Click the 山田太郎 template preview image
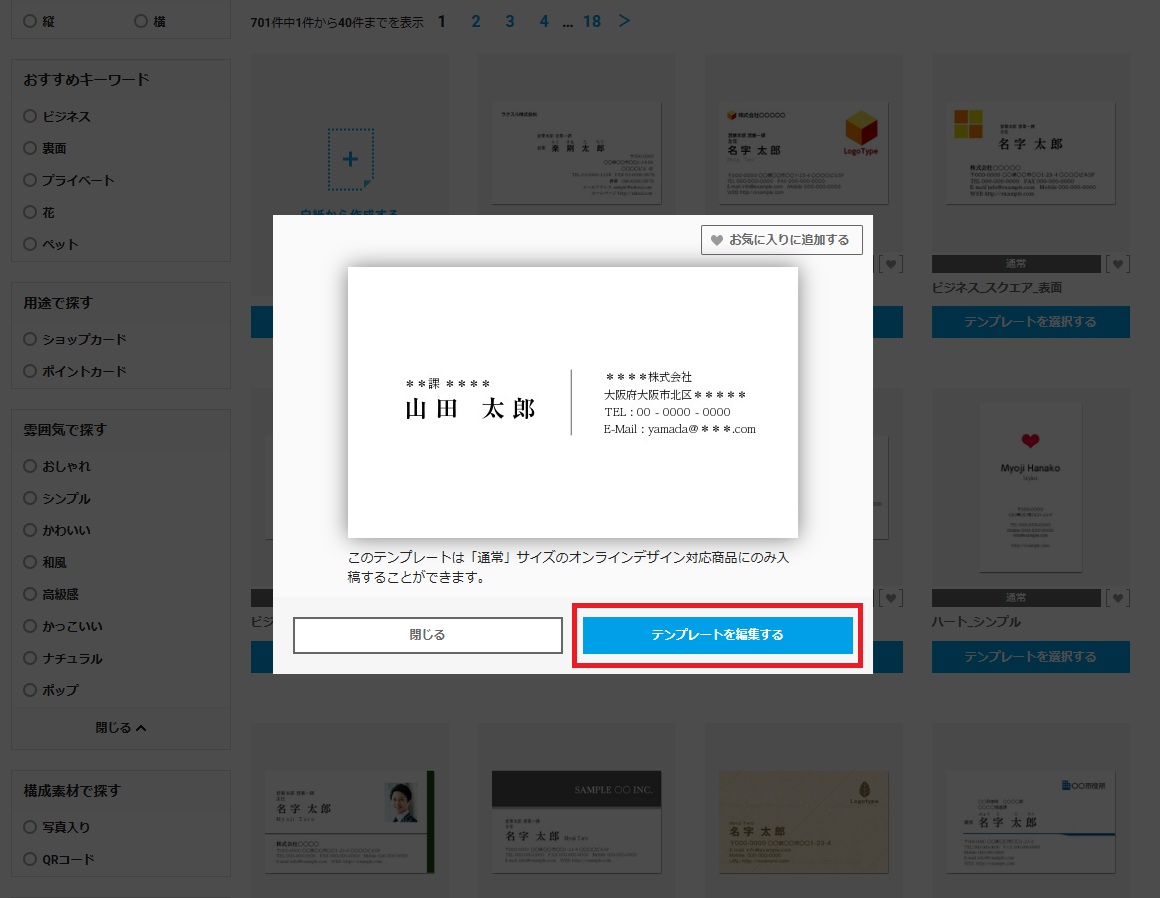 tap(573, 402)
